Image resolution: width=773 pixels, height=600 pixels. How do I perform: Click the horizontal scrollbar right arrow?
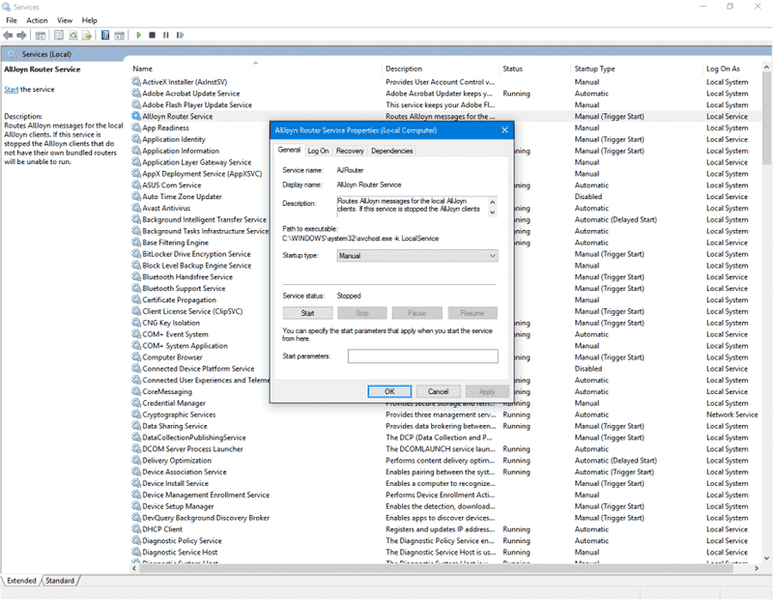point(757,568)
